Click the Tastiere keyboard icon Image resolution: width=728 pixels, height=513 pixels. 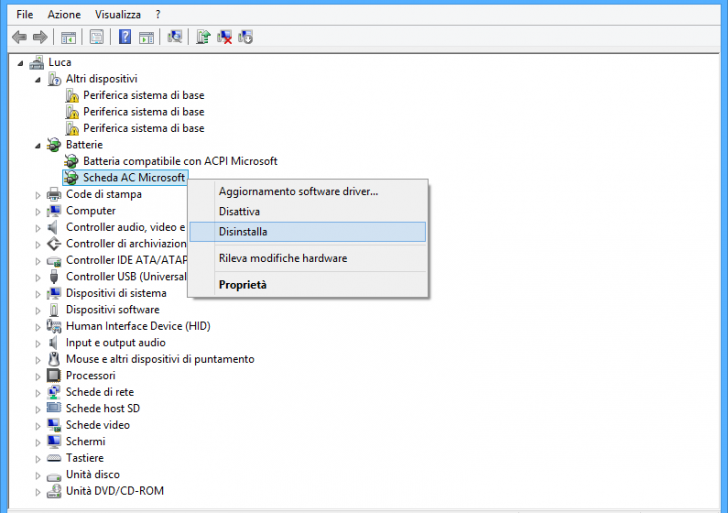click(54, 458)
